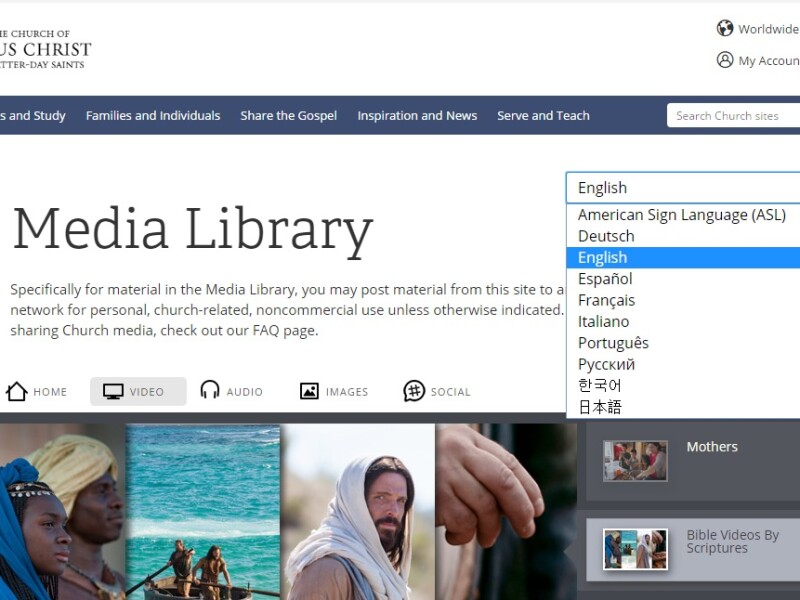Select Français from the language list

click(x=606, y=300)
